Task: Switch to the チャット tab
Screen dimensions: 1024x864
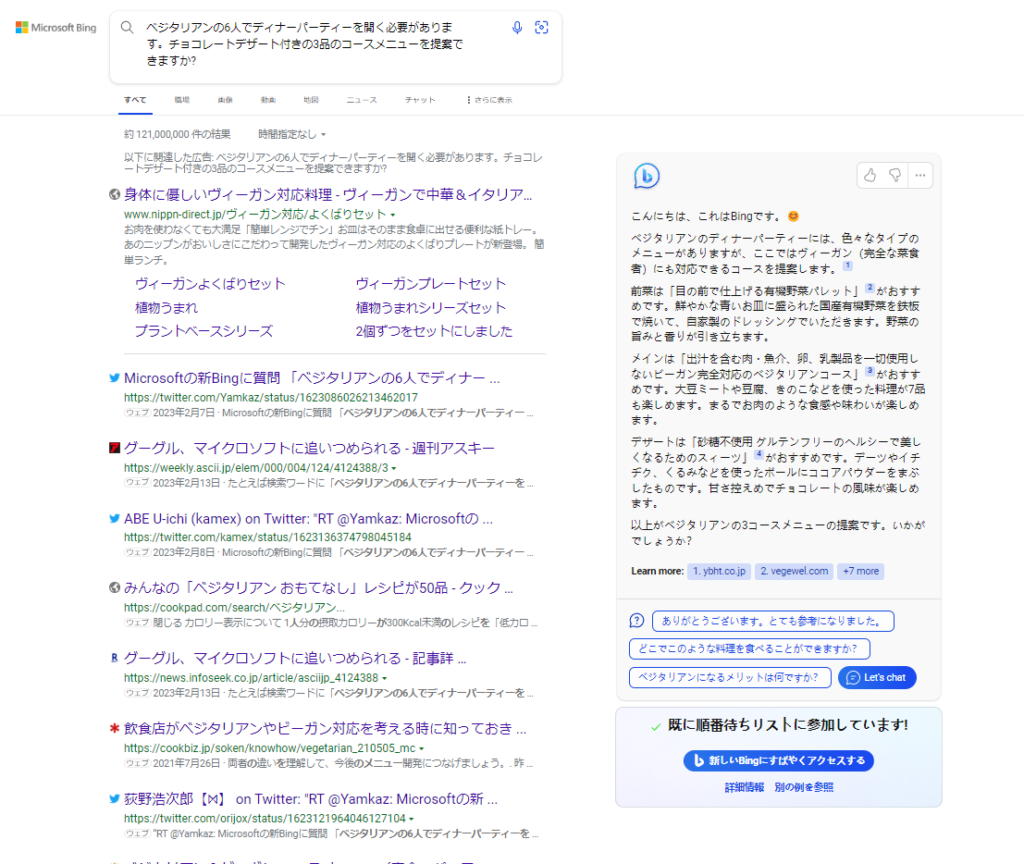Action: tap(420, 100)
